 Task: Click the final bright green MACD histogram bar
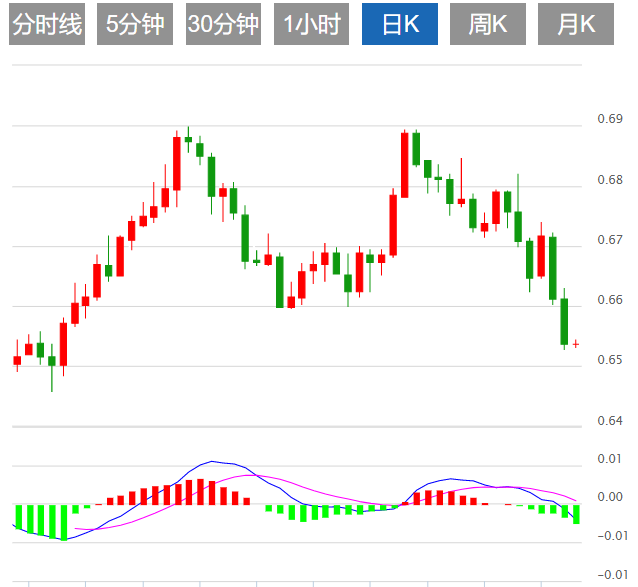click(576, 514)
